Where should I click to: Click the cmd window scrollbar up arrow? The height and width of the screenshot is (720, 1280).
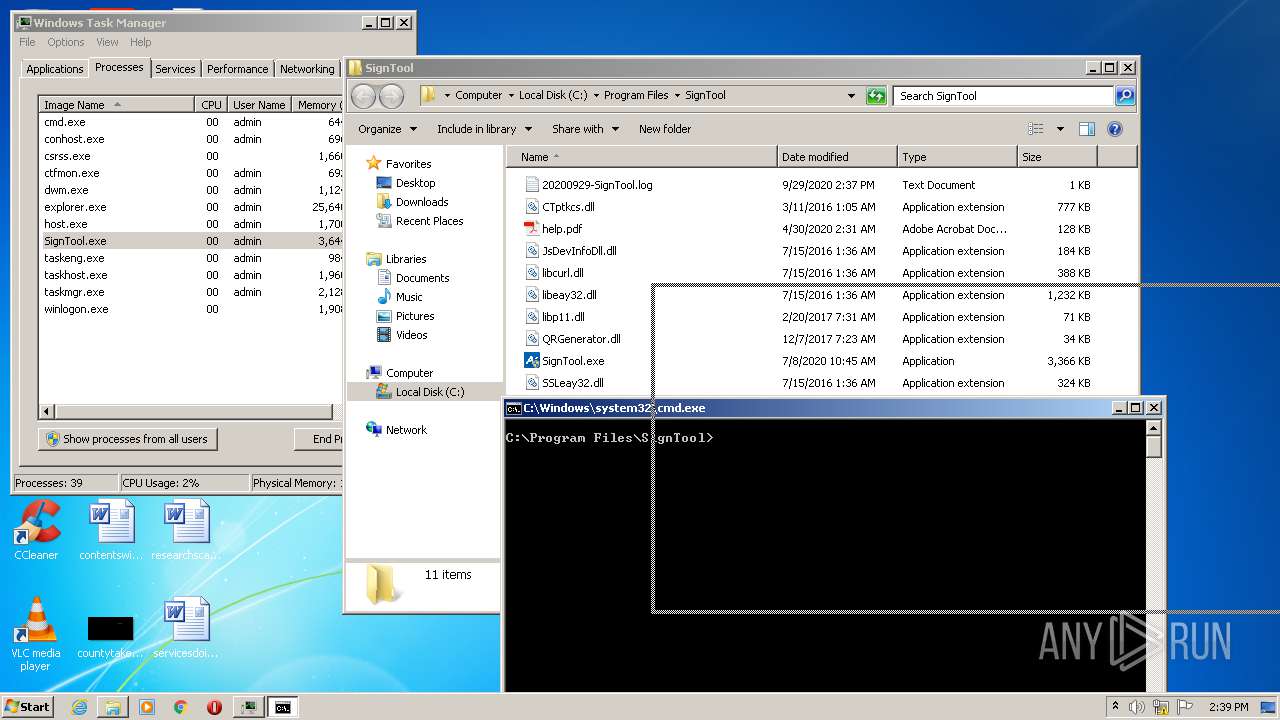pos(1154,427)
